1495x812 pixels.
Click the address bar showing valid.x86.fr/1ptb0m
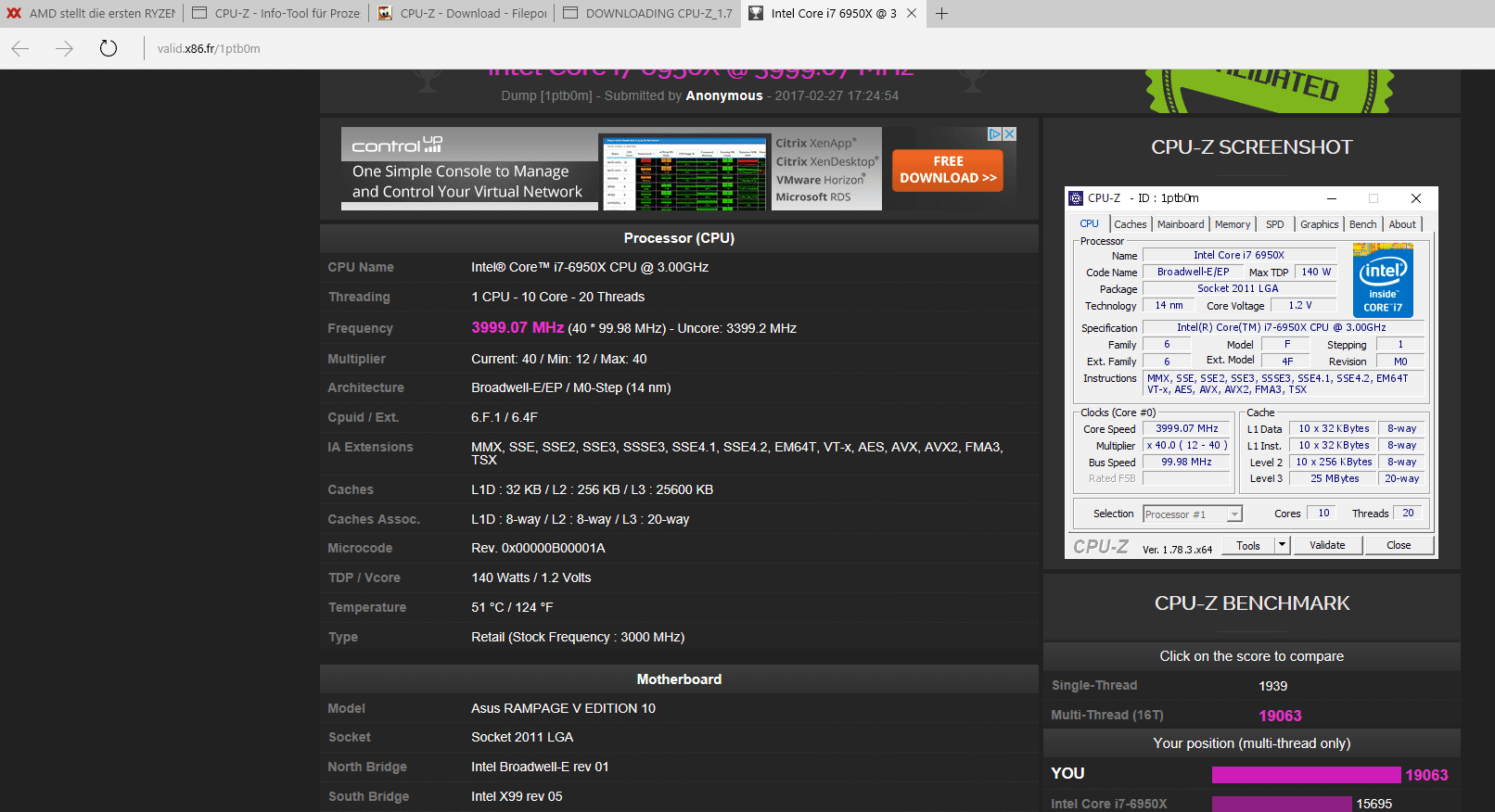click(209, 48)
